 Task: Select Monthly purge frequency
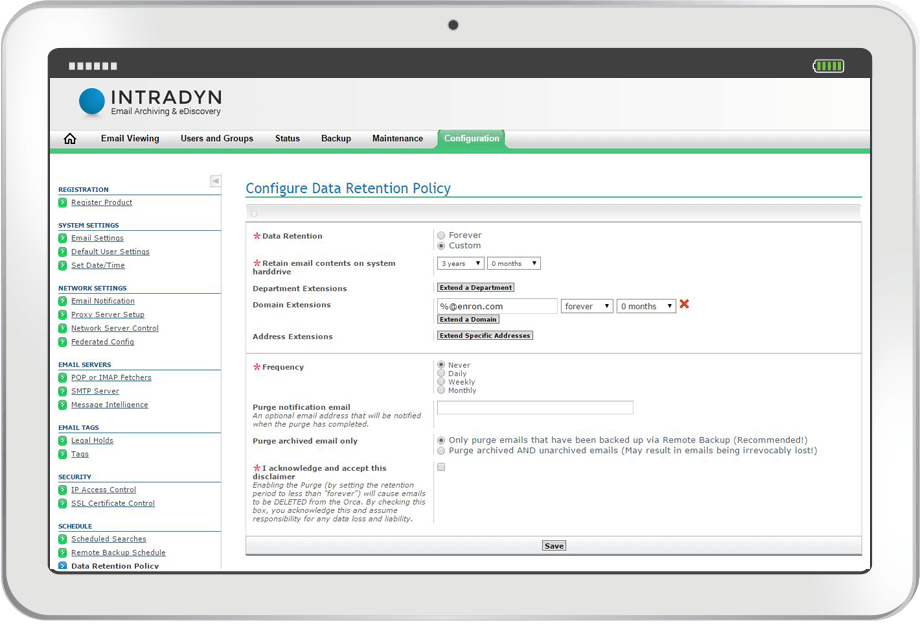point(440,389)
